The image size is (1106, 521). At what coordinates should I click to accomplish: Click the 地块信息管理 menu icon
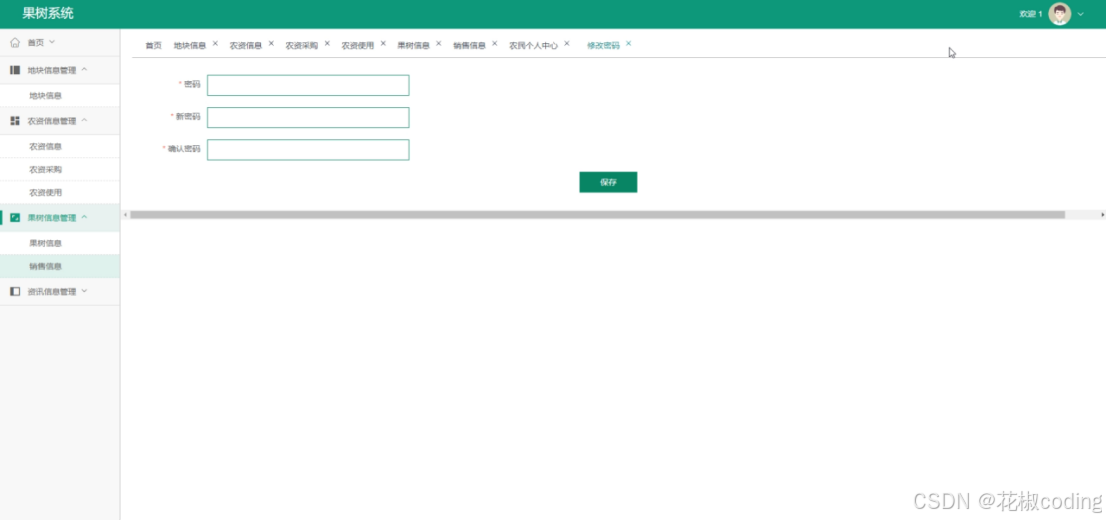[x=15, y=70]
